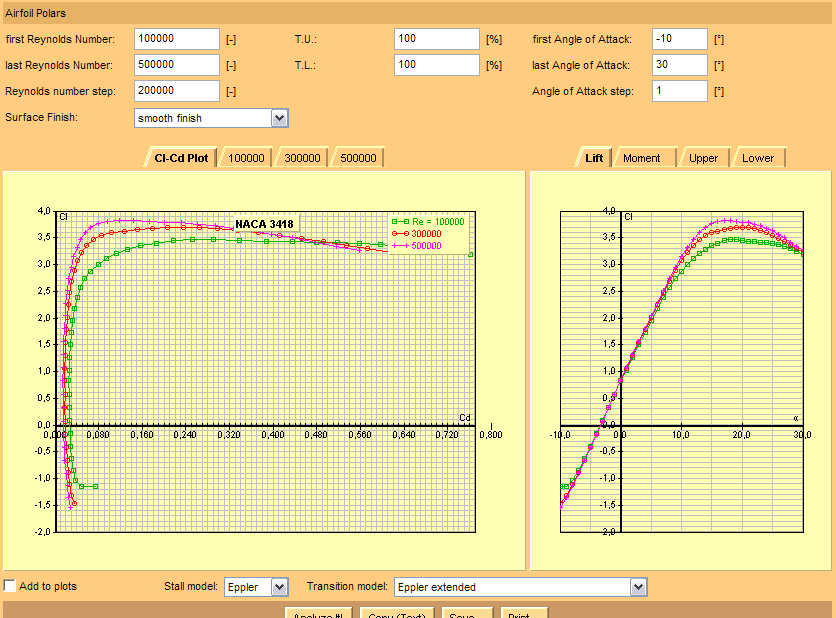Open the Moment plot tab

(642, 158)
